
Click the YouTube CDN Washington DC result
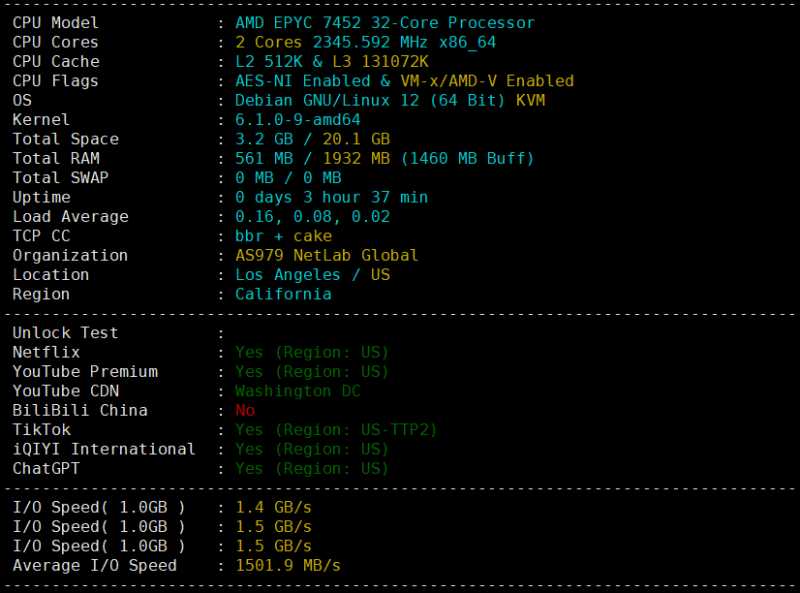pyautogui.click(x=297, y=391)
